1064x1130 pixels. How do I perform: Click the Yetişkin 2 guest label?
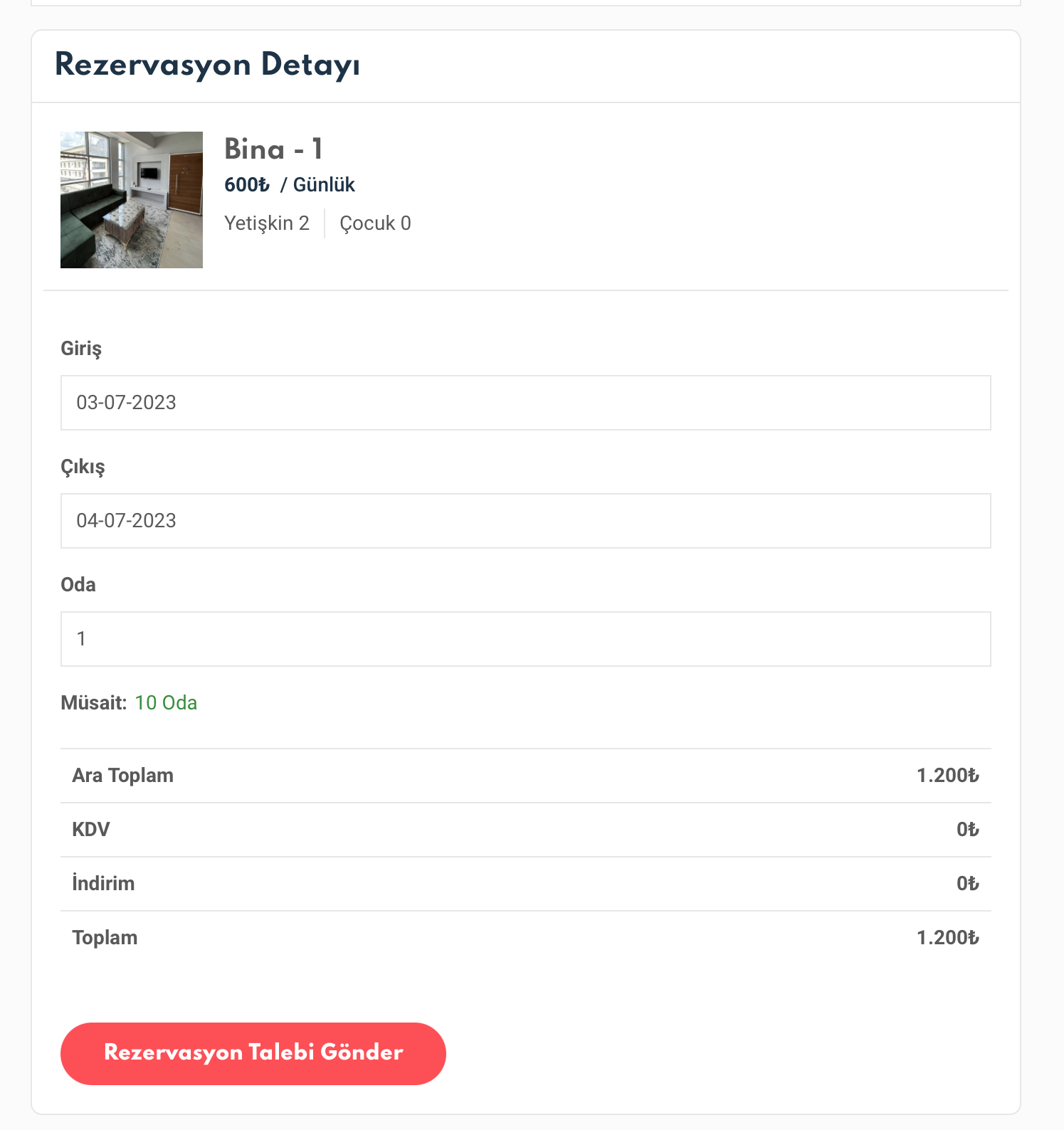coord(267,223)
